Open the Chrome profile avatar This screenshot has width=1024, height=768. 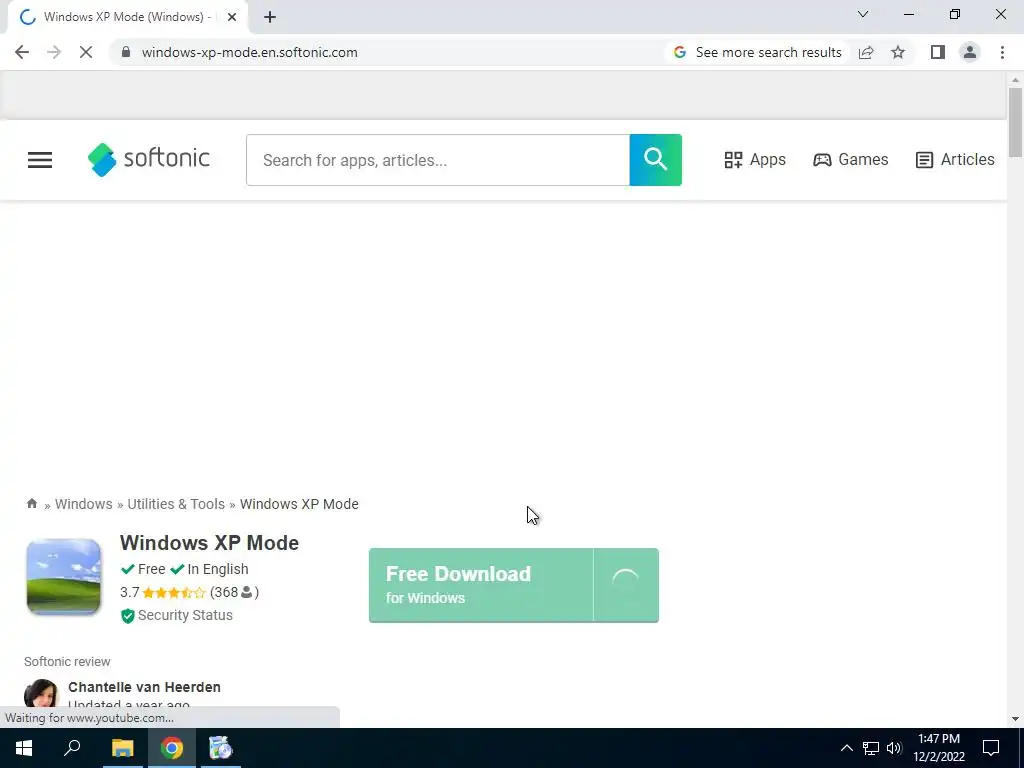click(970, 52)
